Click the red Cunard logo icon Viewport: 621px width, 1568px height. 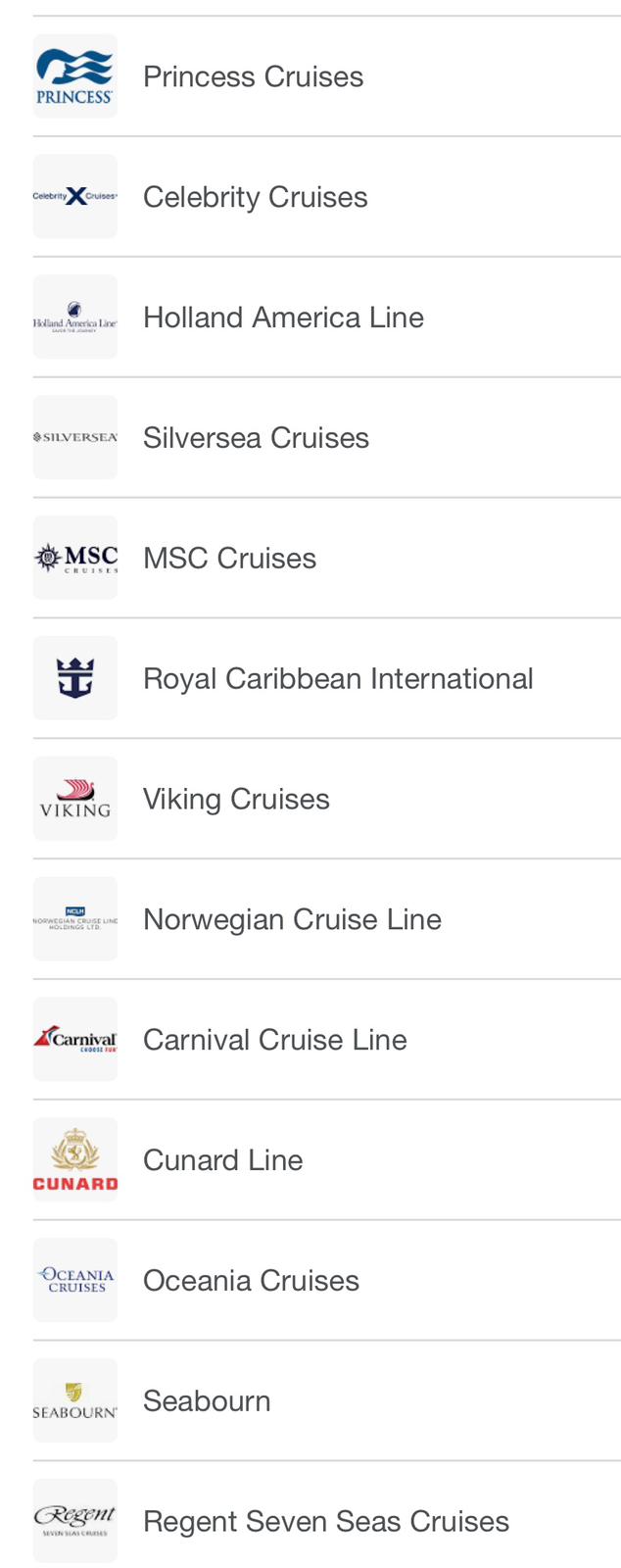75,1160
